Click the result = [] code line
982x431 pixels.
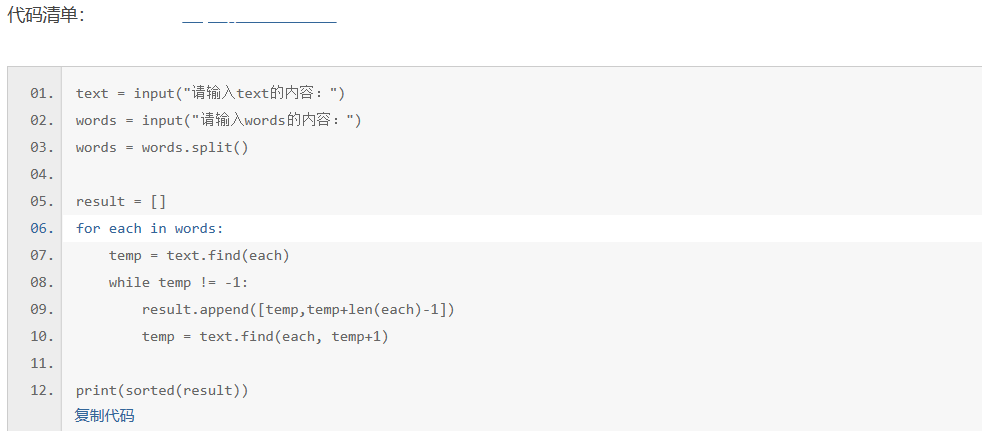click(x=121, y=202)
